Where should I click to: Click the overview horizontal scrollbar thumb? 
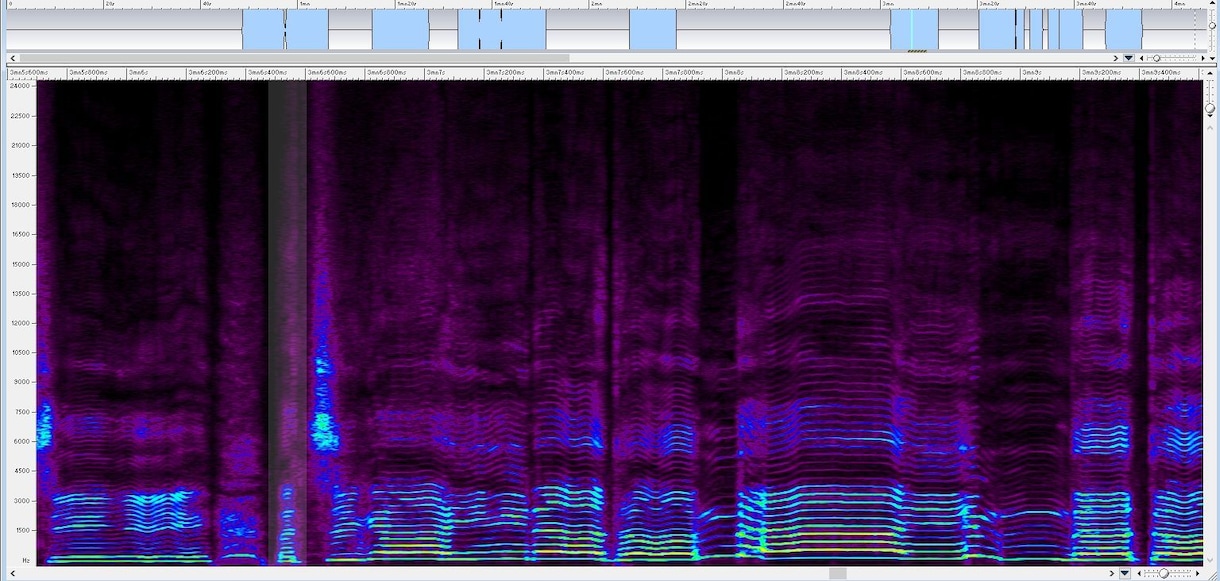(x=294, y=58)
